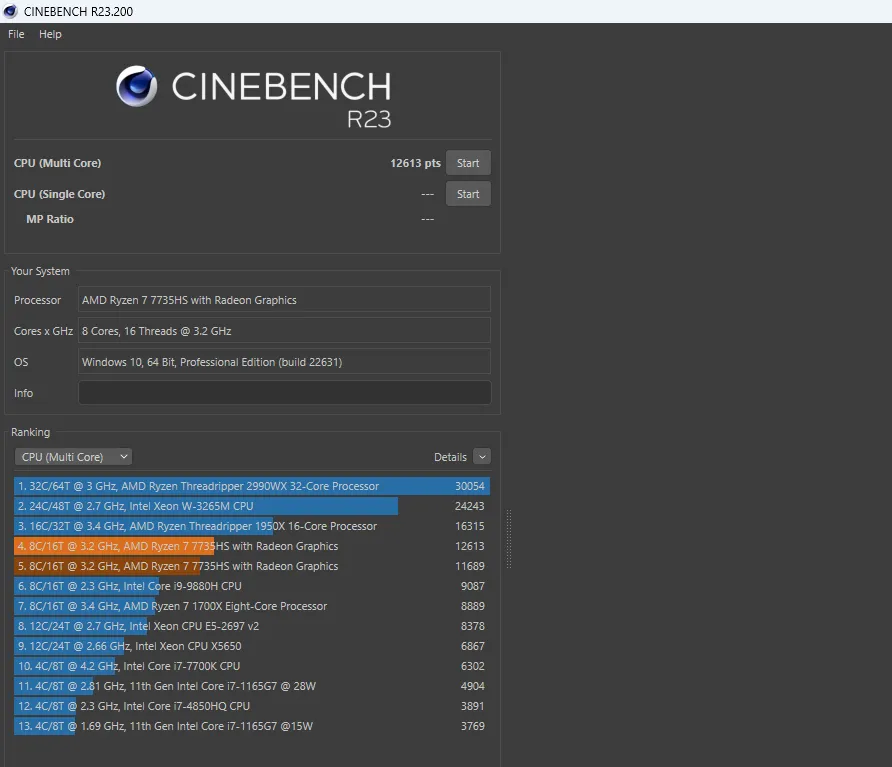Image resolution: width=892 pixels, height=767 pixels.
Task: Open the CPU (Multi Core) ranking dropdown
Action: pyautogui.click(x=73, y=457)
